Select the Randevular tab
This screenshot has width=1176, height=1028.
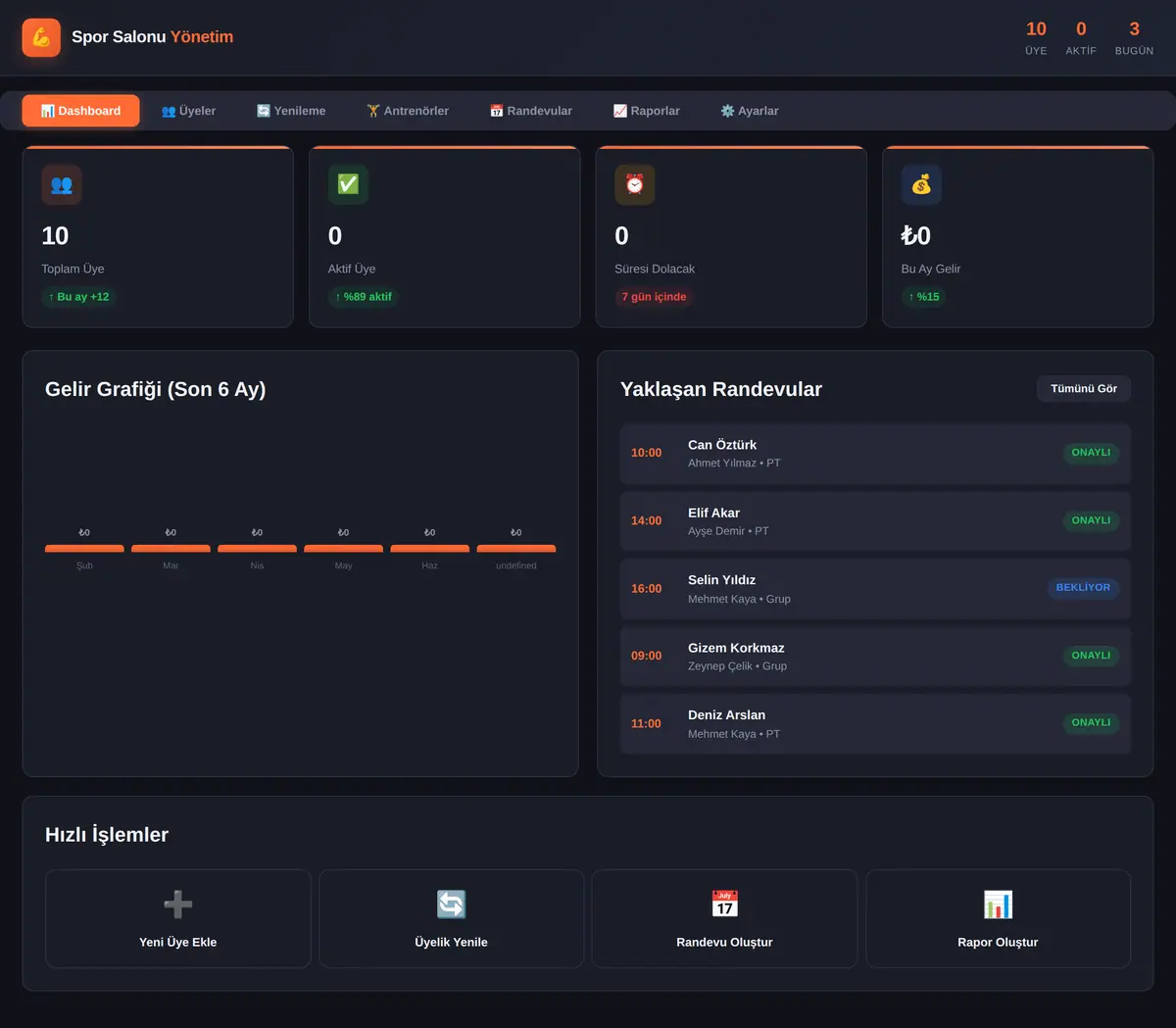(531, 111)
